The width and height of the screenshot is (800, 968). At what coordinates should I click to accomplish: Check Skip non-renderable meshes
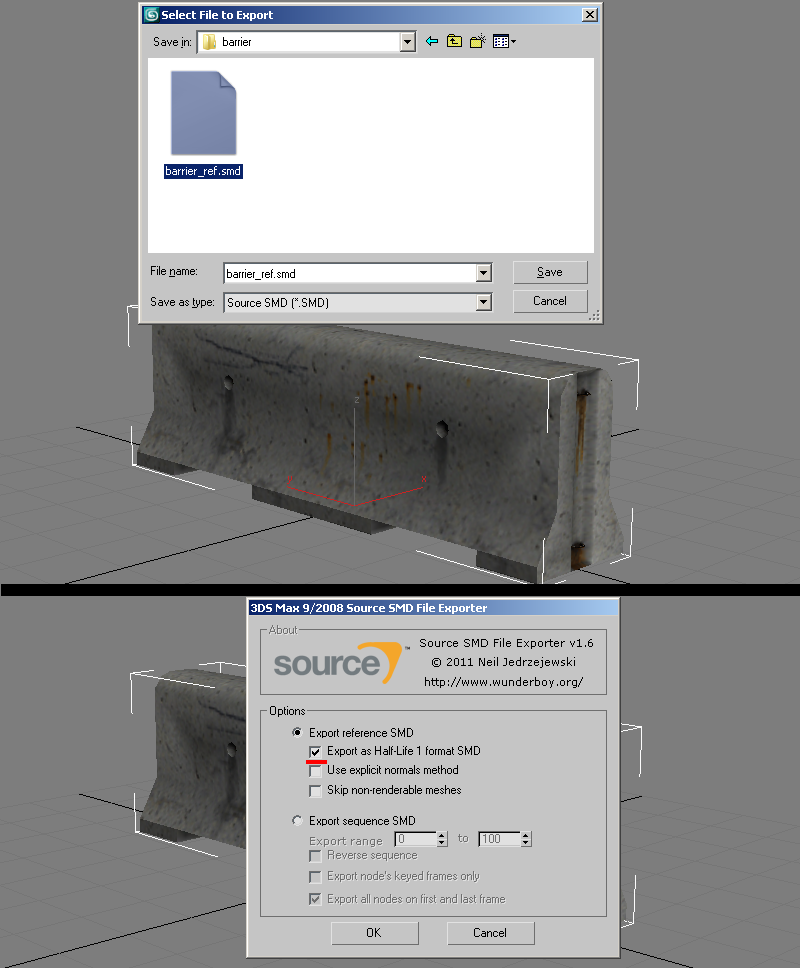click(x=316, y=791)
